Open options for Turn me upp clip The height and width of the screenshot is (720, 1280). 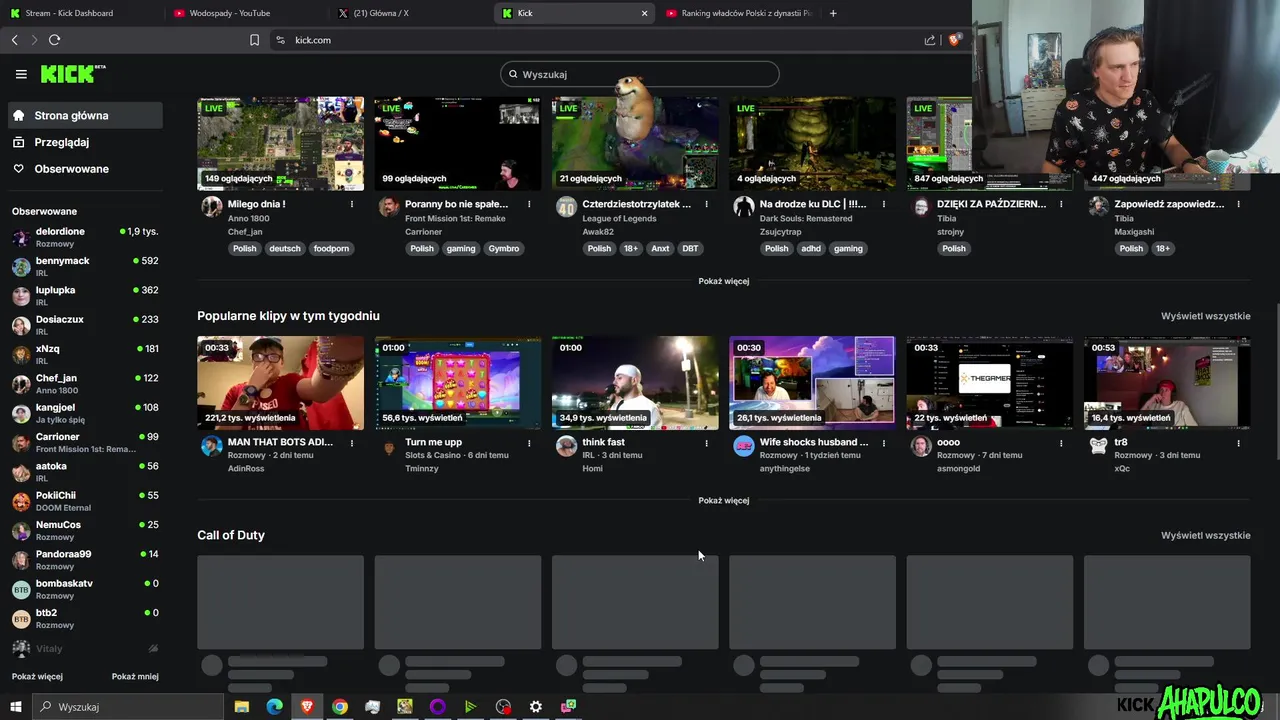pyautogui.click(x=529, y=442)
